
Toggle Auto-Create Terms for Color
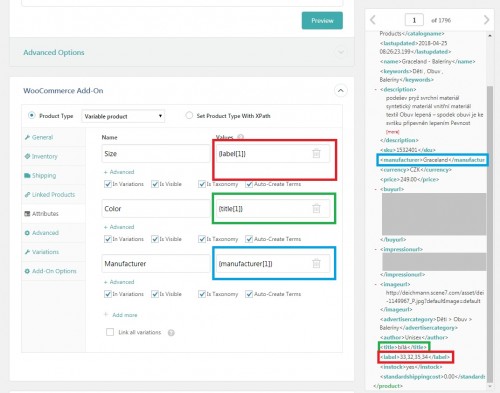(249, 239)
